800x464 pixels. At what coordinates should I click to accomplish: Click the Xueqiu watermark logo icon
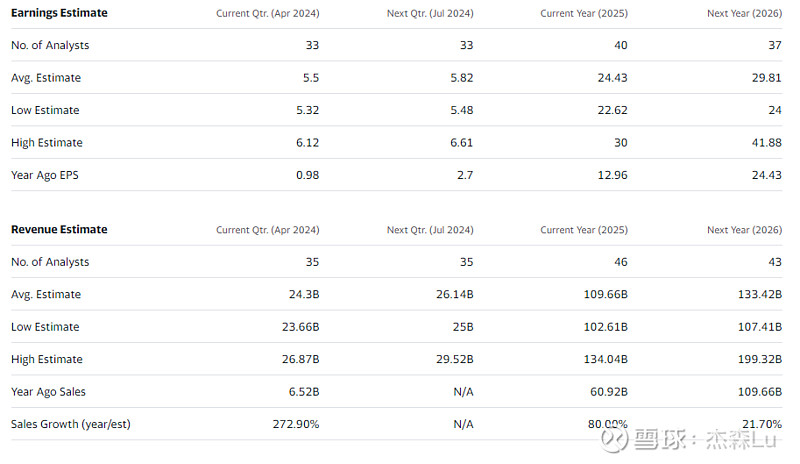coord(614,439)
